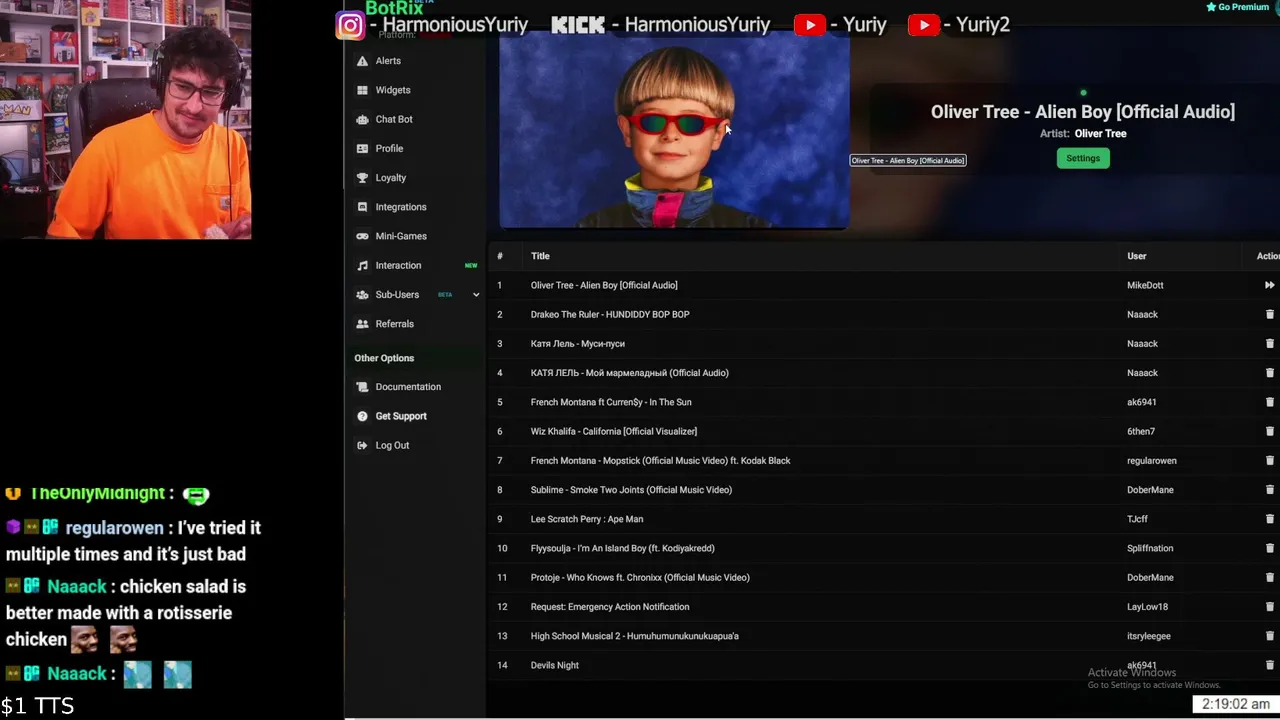Image resolution: width=1280 pixels, height=720 pixels.
Task: Select the 'Devils Night' title text
Action: point(555,665)
